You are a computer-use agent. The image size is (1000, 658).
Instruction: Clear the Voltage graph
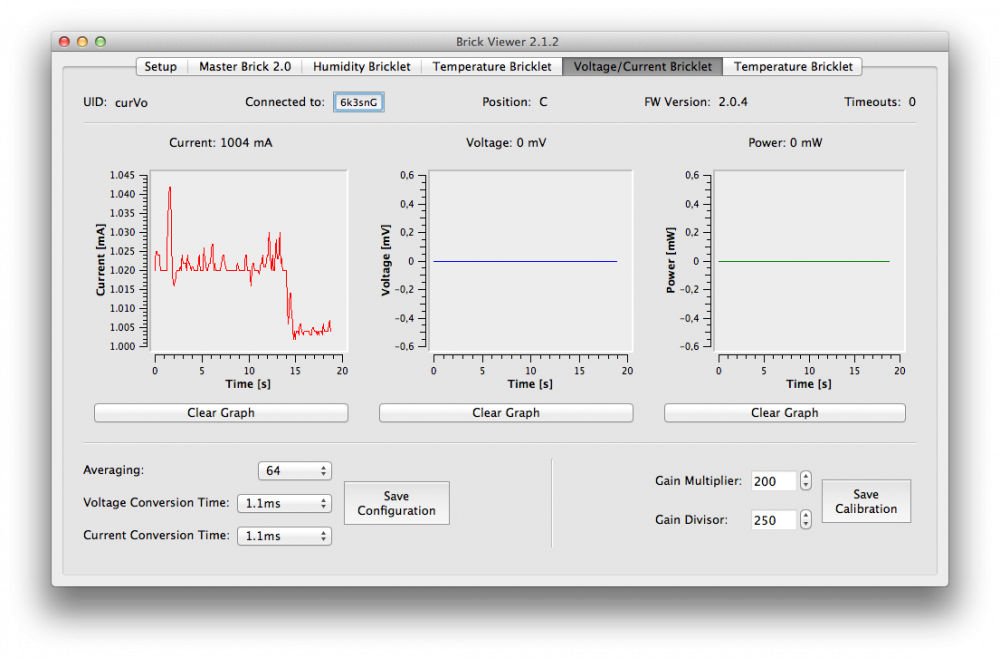click(506, 413)
